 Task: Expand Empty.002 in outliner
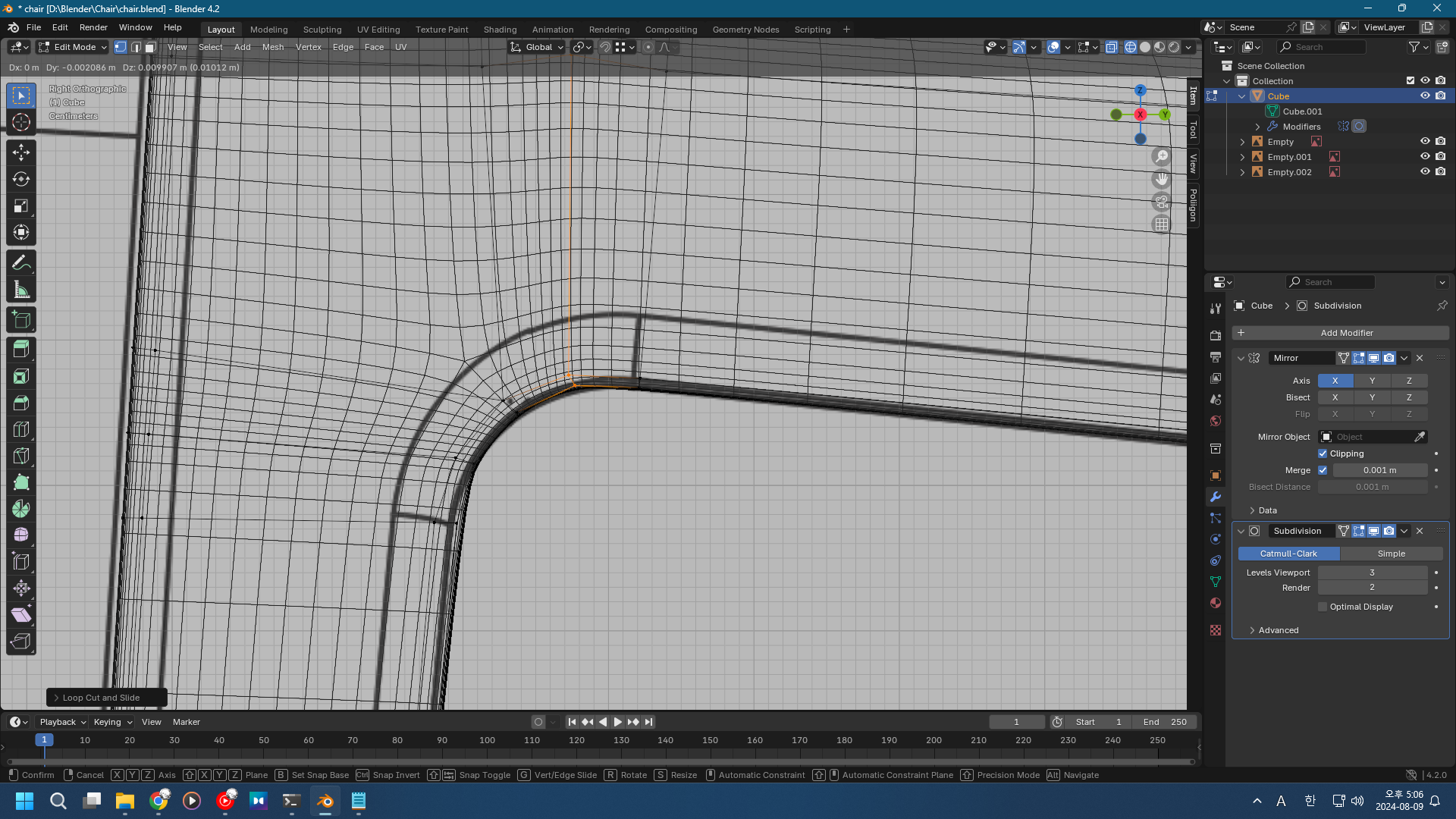point(1242,172)
